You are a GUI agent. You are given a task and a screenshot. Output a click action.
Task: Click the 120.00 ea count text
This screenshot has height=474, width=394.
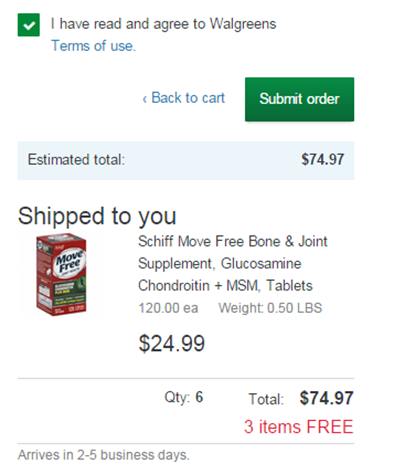click(168, 308)
